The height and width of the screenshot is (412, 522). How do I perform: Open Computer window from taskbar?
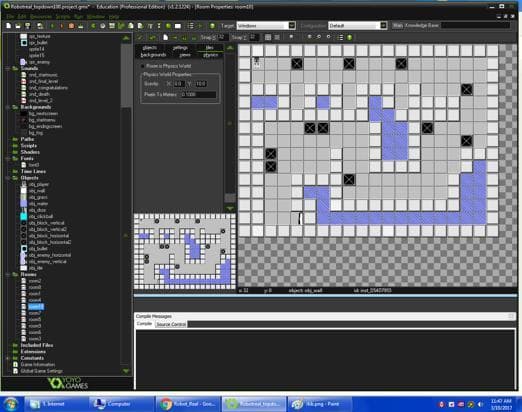[121, 404]
